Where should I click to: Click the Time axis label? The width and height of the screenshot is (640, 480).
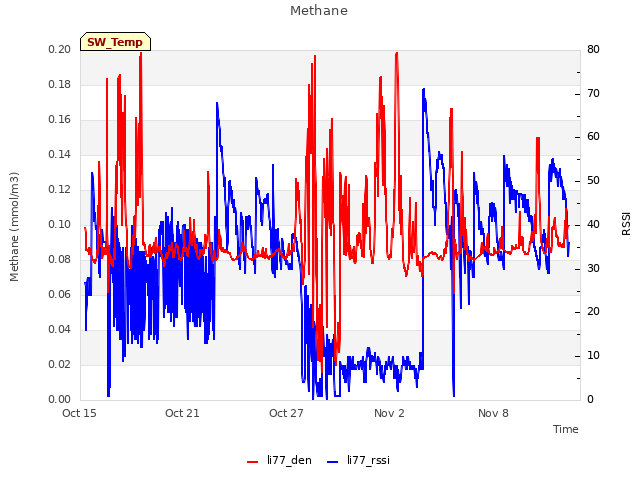(566, 429)
